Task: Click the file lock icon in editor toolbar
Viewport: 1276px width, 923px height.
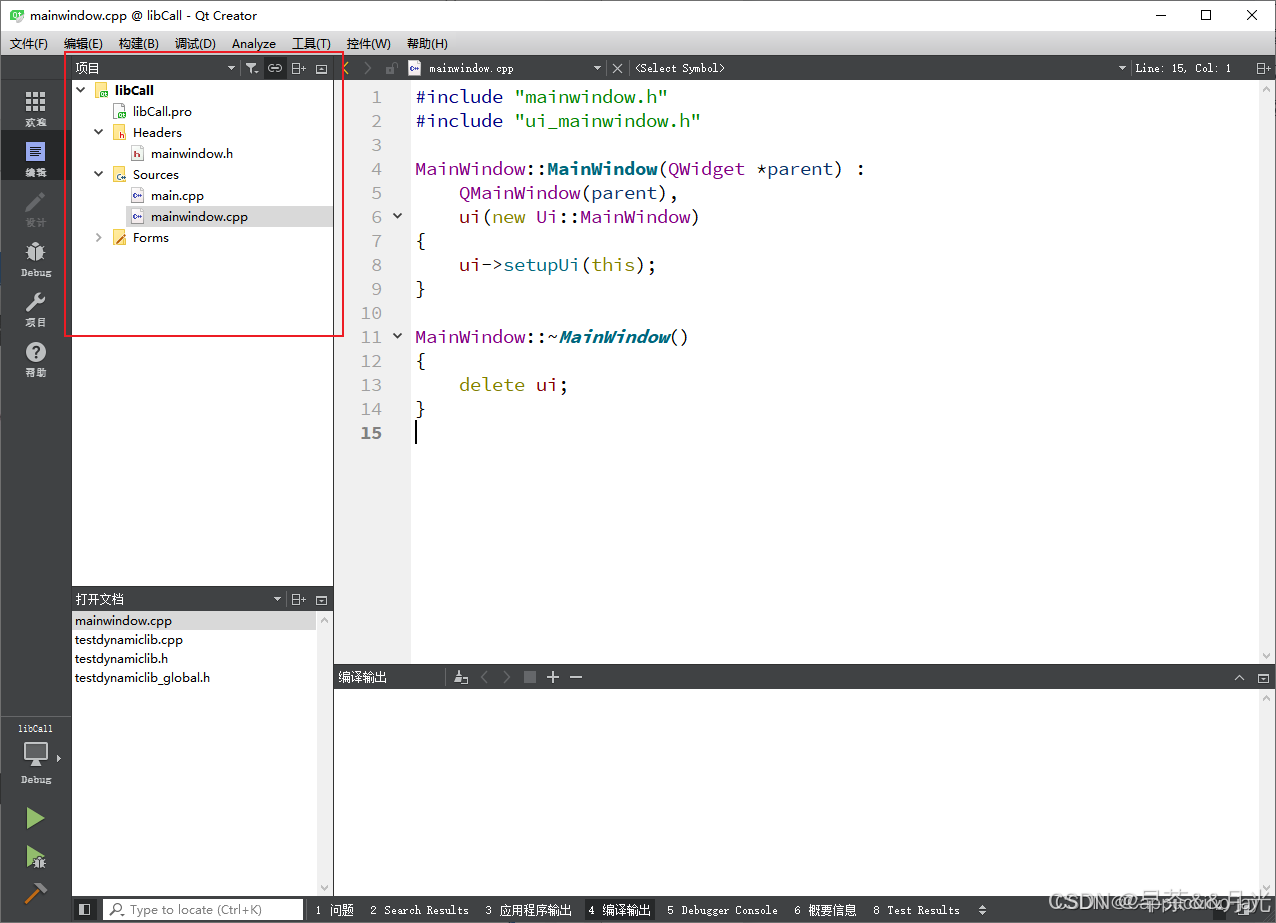Action: pyautogui.click(x=391, y=68)
